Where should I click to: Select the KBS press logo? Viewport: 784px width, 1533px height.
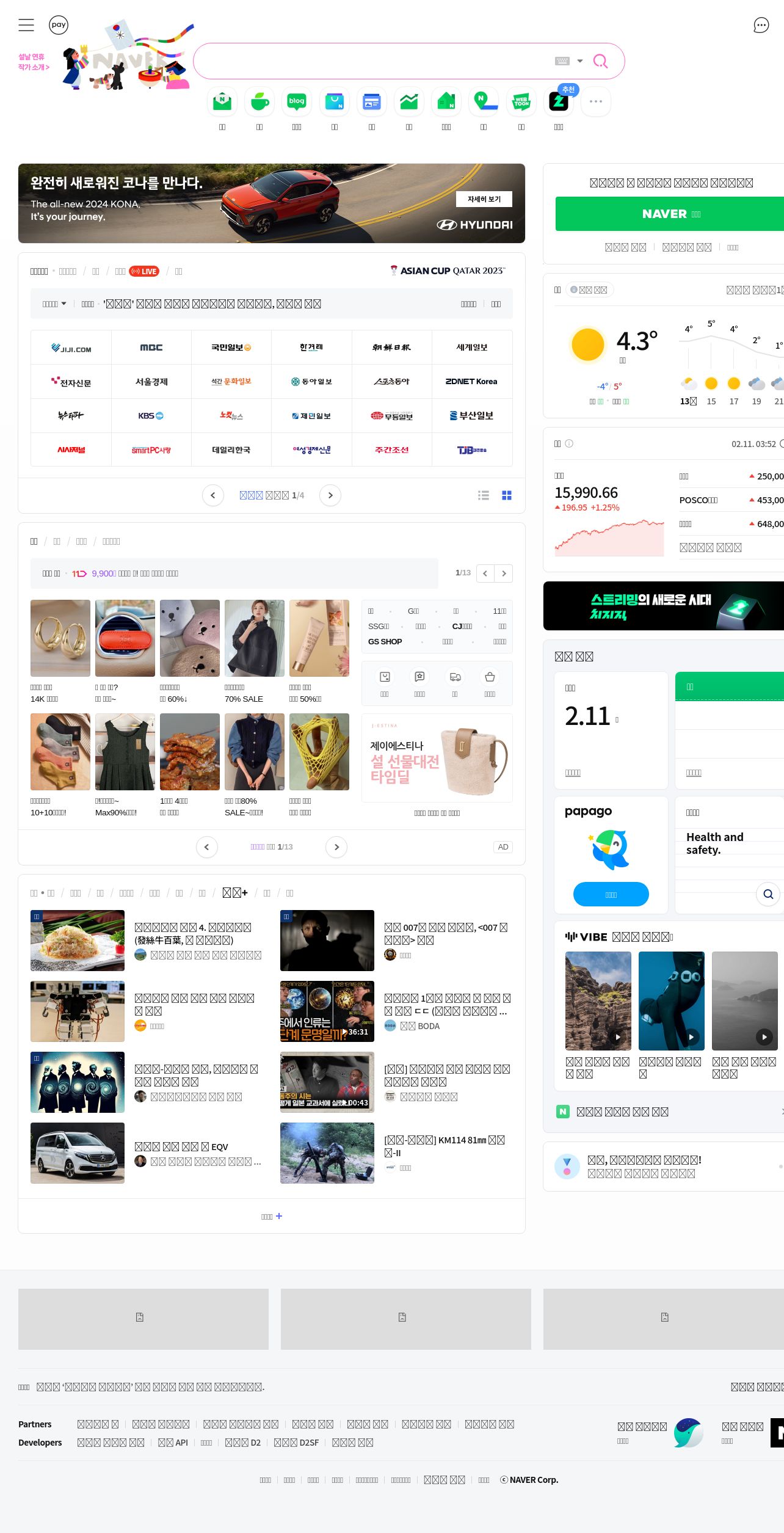click(x=151, y=416)
